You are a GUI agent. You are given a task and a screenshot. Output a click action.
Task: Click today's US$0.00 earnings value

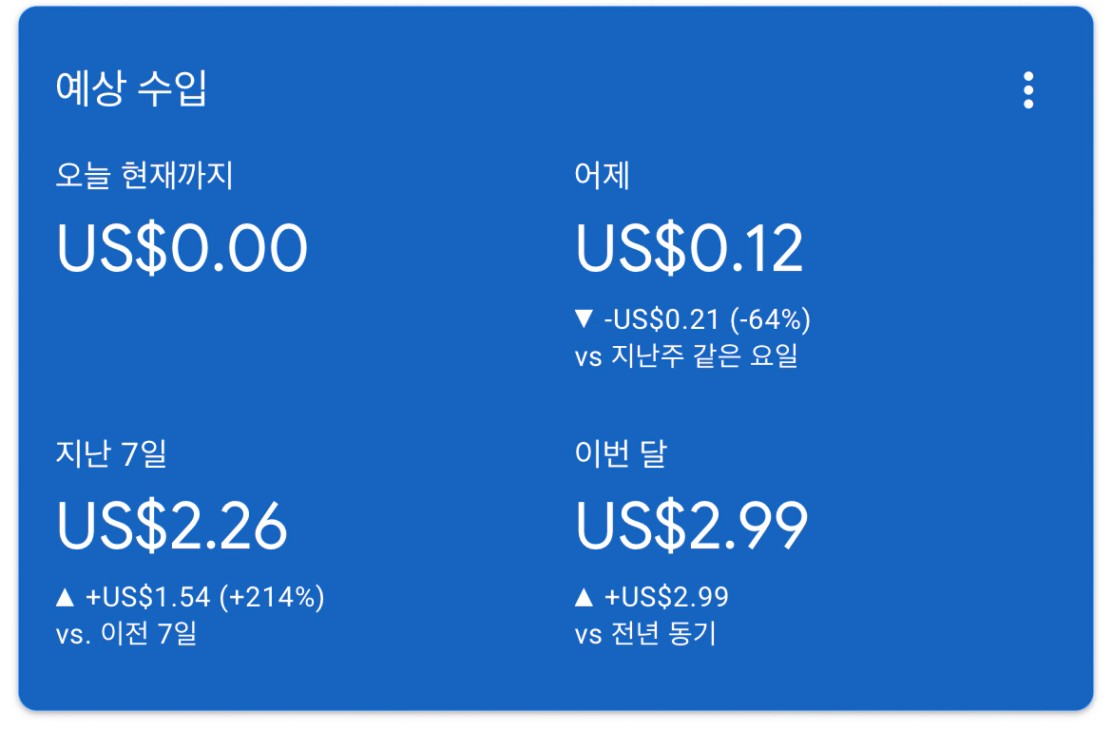click(x=182, y=249)
